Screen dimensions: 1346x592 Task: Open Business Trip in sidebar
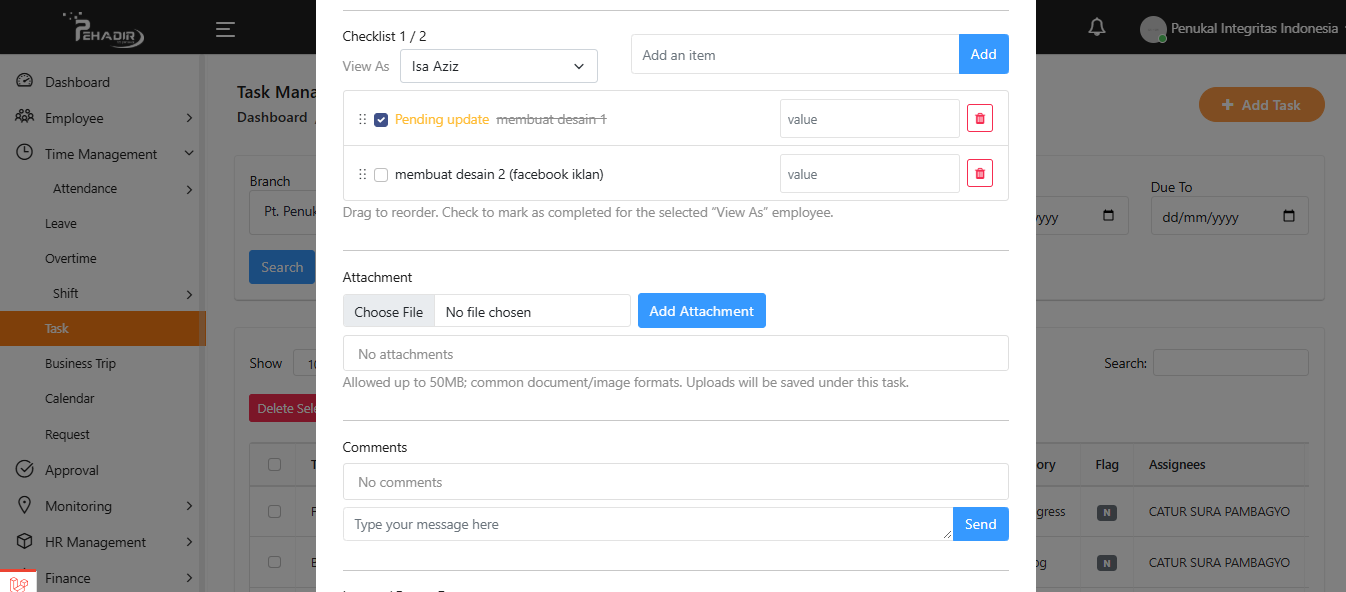coord(80,363)
